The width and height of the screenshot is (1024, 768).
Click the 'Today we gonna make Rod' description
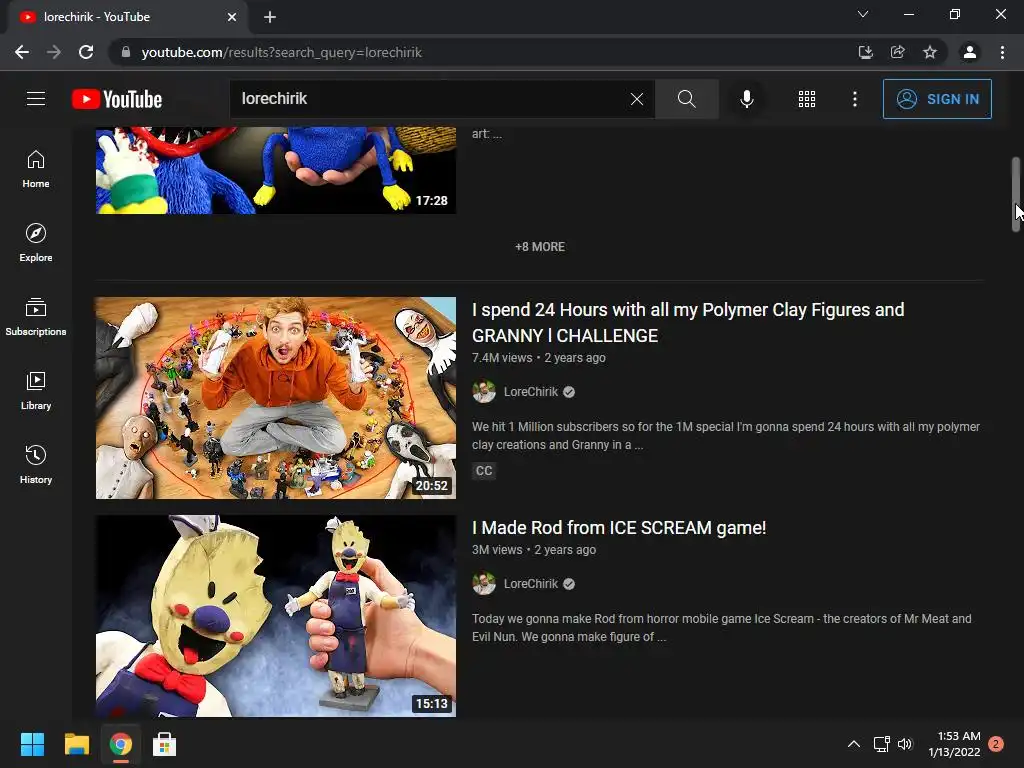coord(722,628)
